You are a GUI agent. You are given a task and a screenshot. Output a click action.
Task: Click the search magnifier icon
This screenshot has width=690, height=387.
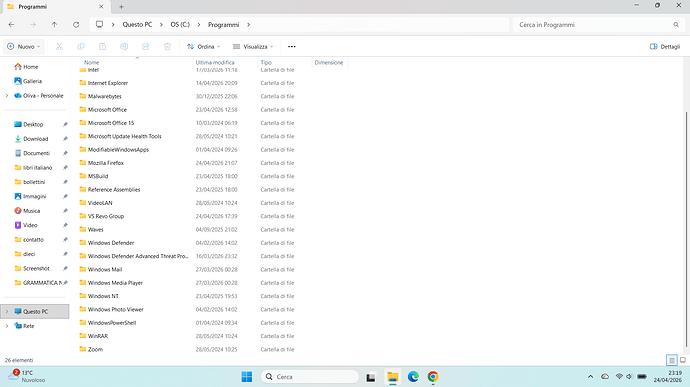click(x=676, y=25)
